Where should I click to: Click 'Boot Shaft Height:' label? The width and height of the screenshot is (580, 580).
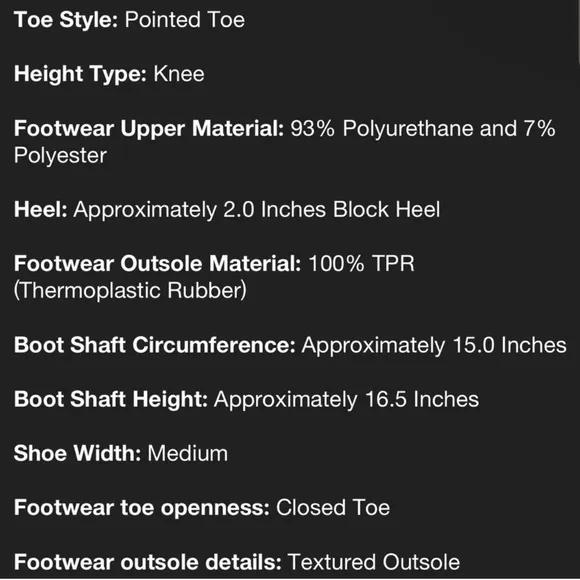pyautogui.click(x=111, y=399)
